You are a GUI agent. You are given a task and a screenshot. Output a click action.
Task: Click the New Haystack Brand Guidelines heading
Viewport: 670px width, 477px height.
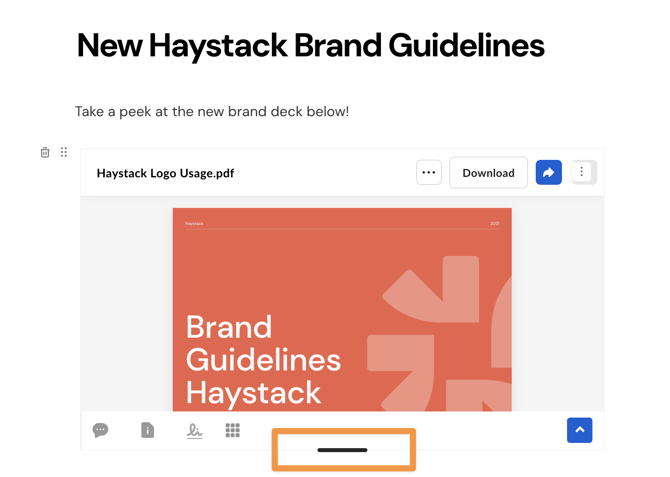(x=310, y=46)
